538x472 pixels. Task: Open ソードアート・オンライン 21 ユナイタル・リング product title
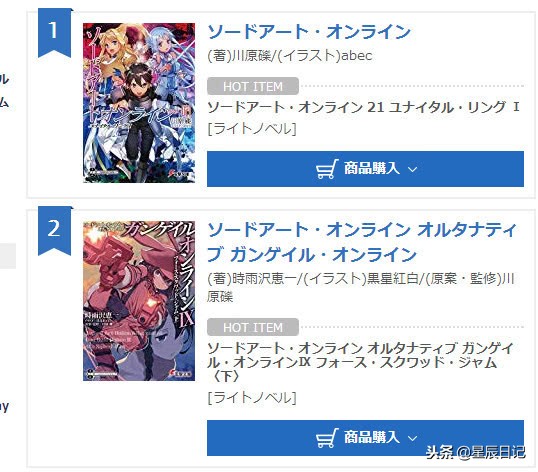point(363,107)
